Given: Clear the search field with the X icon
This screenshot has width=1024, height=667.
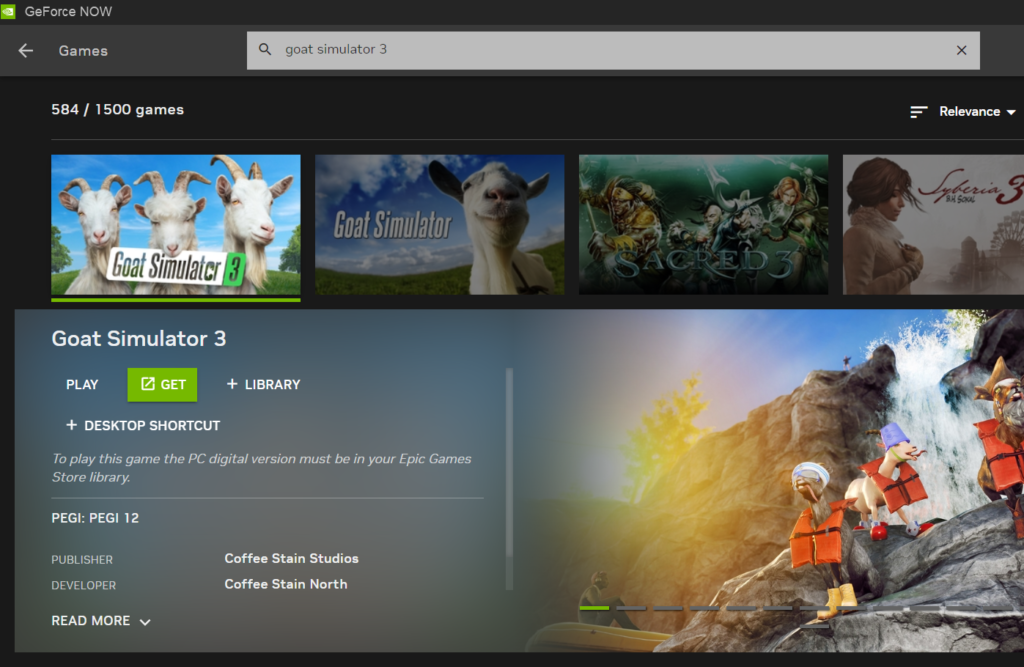Looking at the screenshot, I should 961,50.
